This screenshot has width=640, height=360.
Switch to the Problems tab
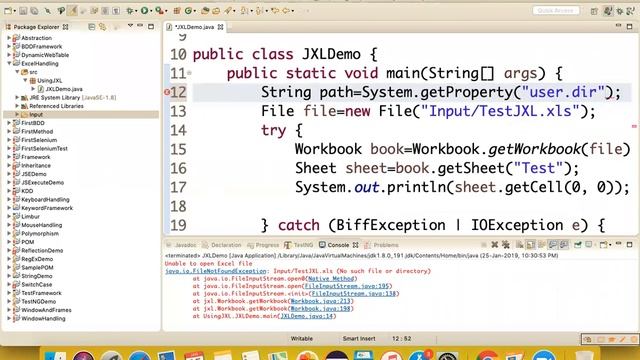[x=381, y=245]
